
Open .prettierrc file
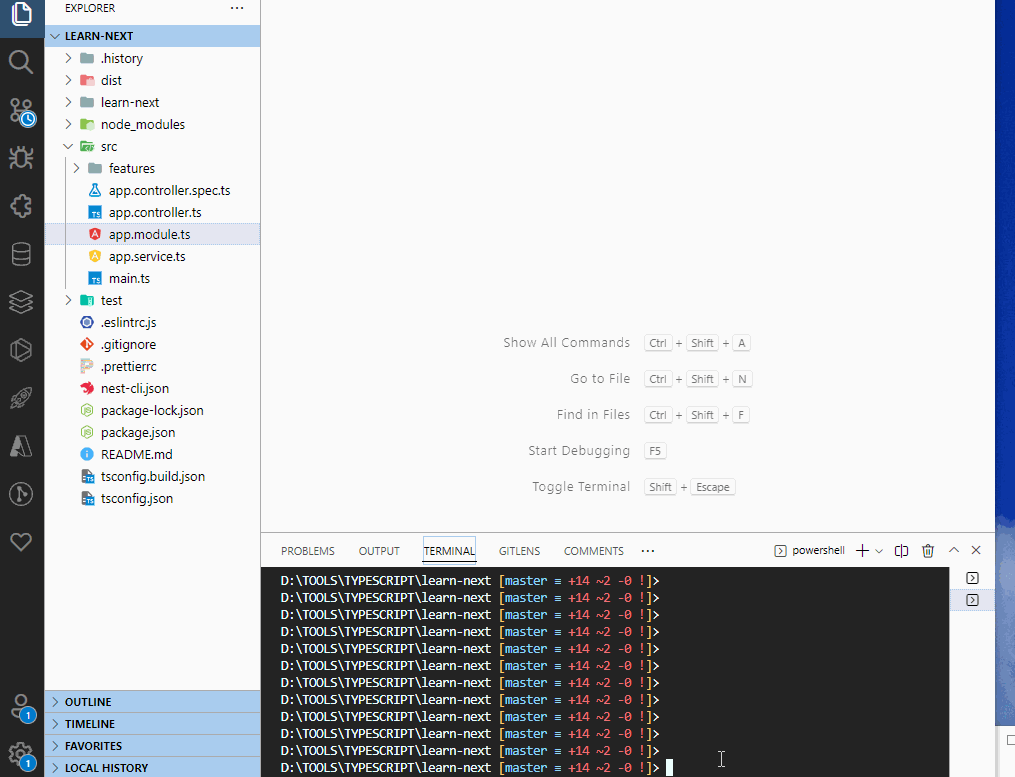point(152,366)
